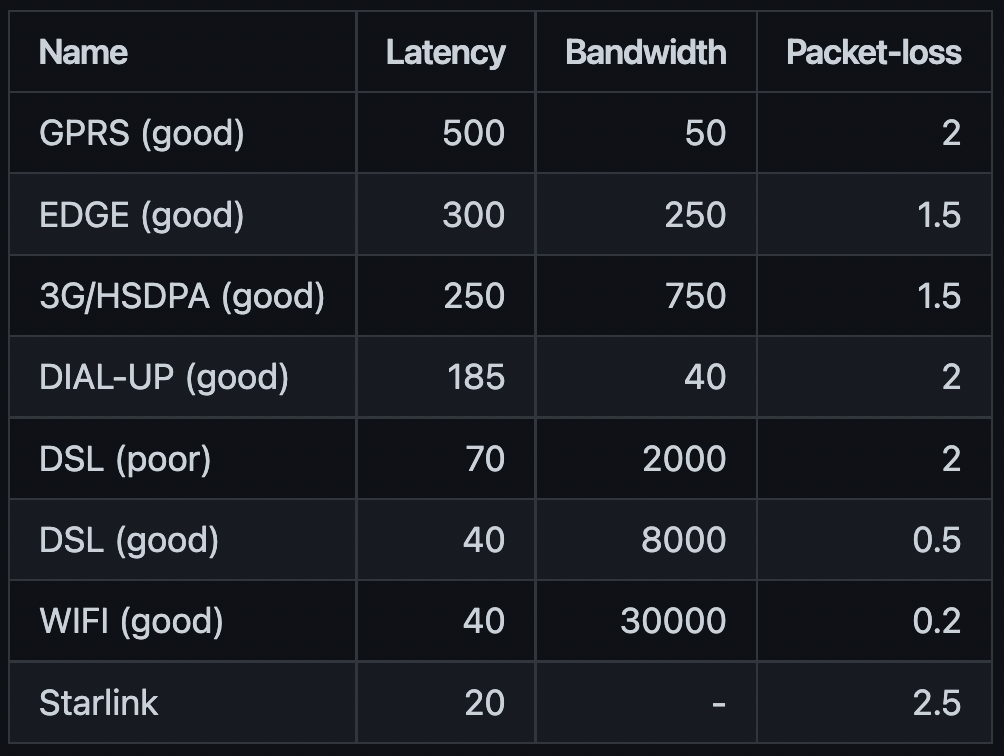Click the bandwidth value 8000
1004x756 pixels.
click(684, 540)
